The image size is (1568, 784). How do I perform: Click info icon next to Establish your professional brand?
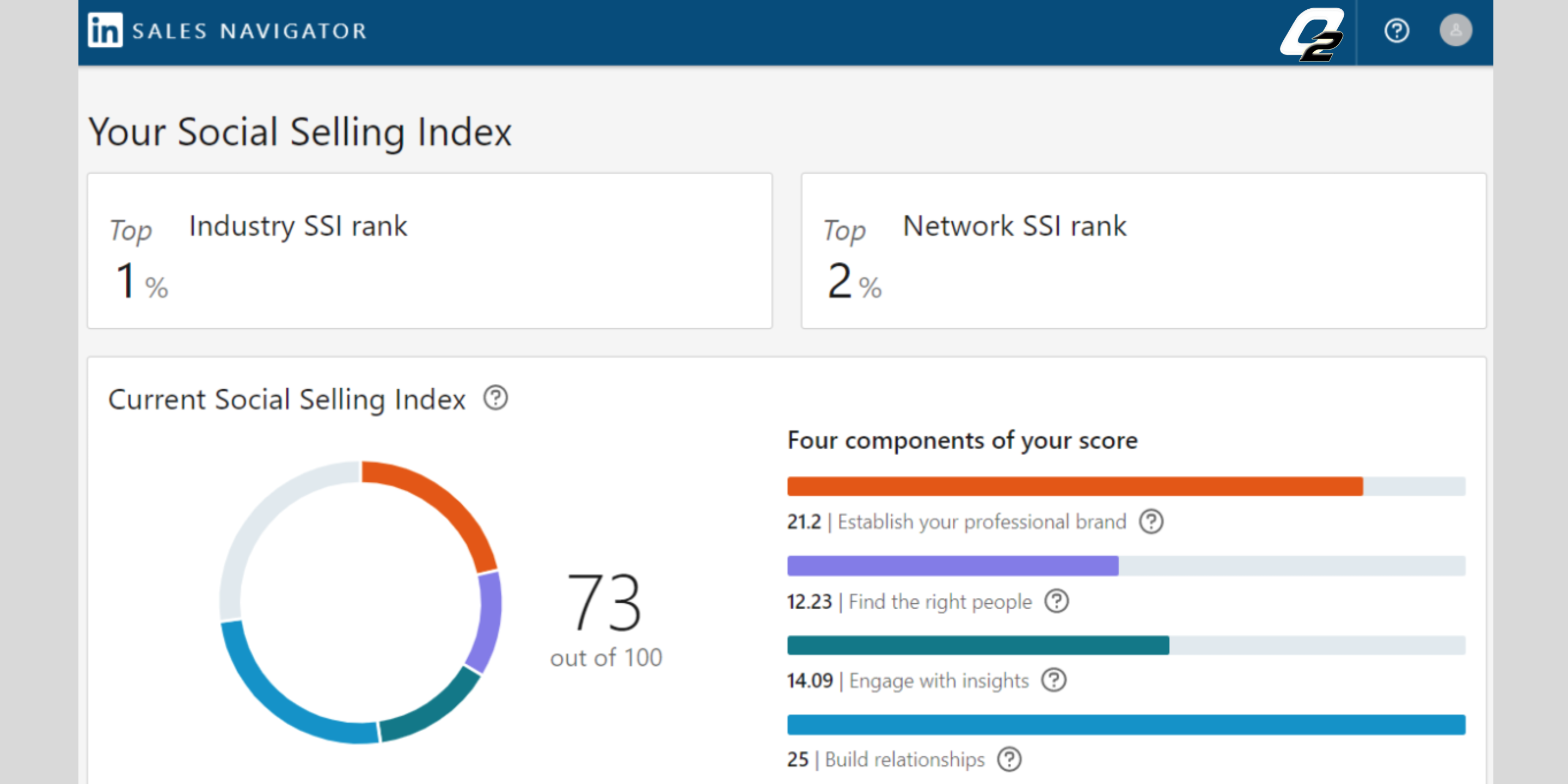click(1151, 522)
